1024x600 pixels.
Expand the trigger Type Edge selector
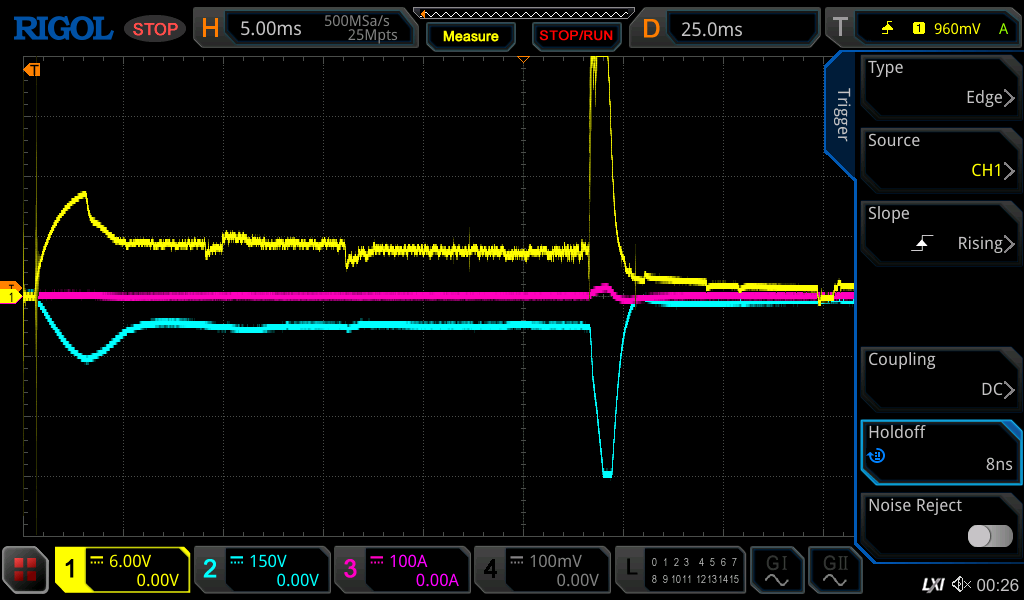coord(940,83)
